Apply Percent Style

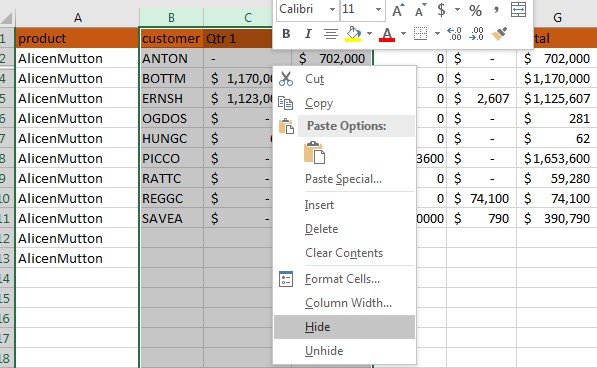click(x=475, y=10)
